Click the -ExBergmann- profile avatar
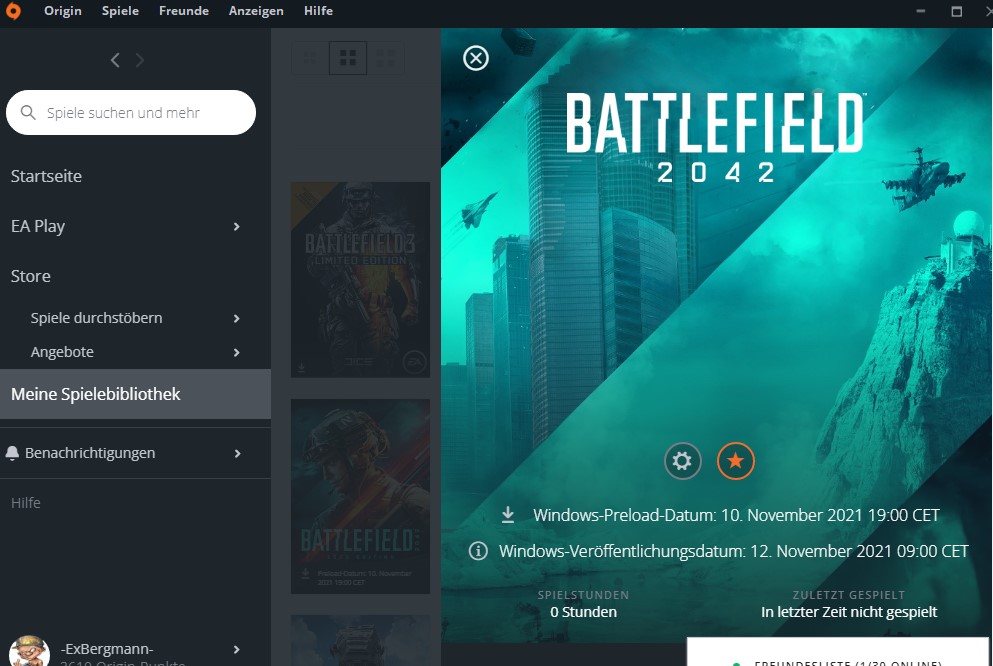 29,651
